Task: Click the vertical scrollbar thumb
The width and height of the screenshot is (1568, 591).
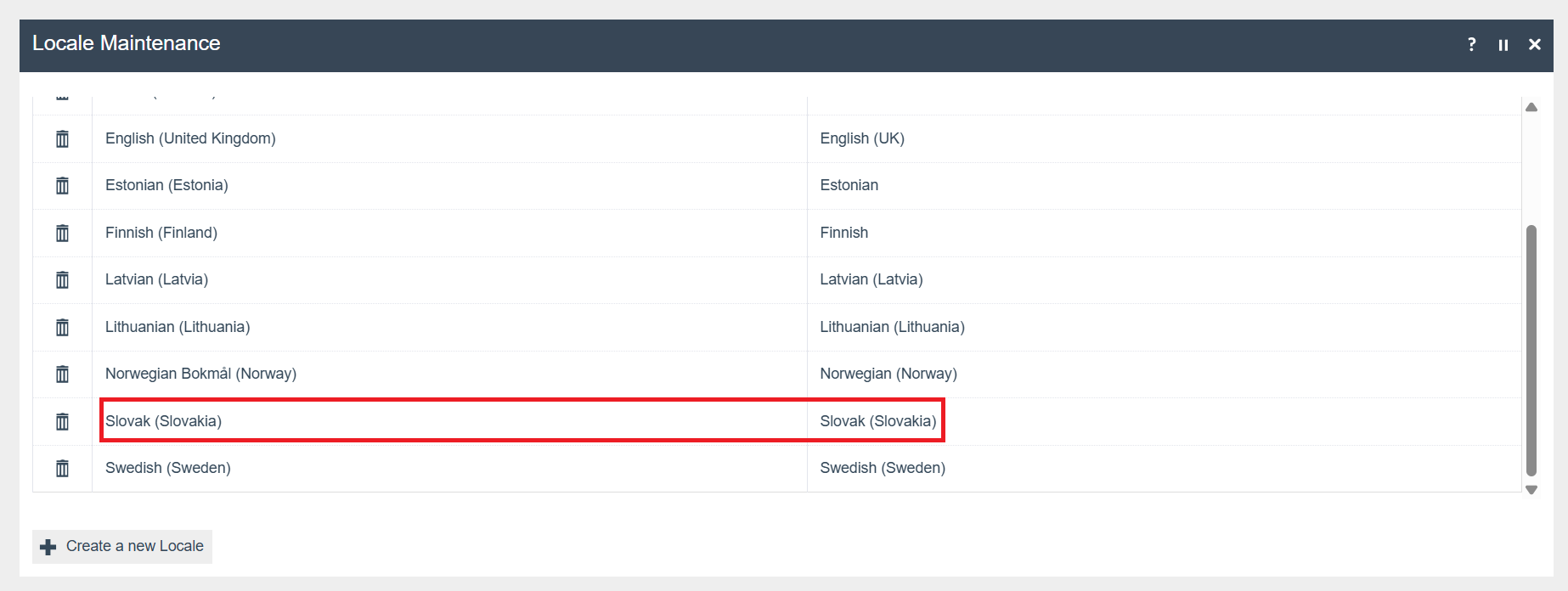Action: pyautogui.click(x=1531, y=350)
